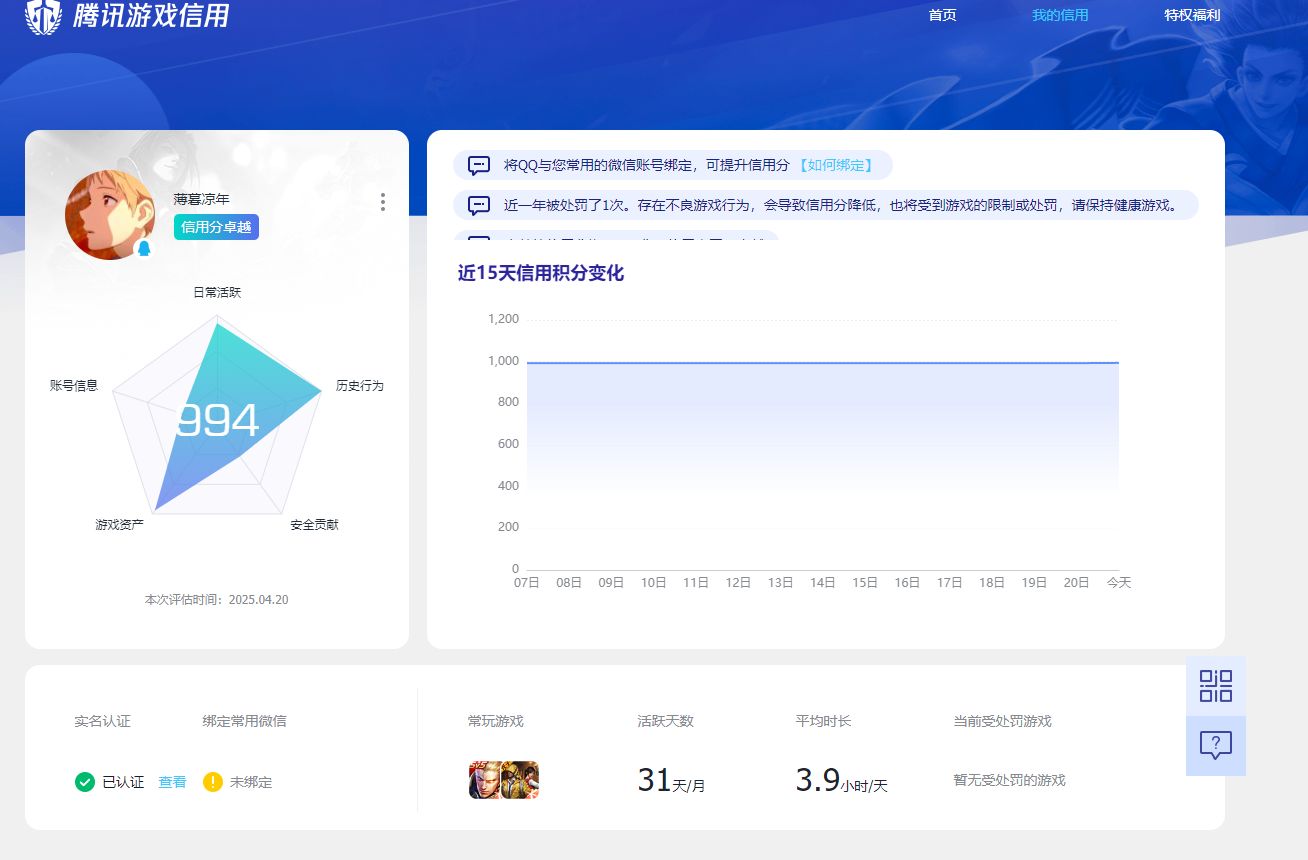
Task: Click the 实名认证 label
Action: [x=103, y=721]
